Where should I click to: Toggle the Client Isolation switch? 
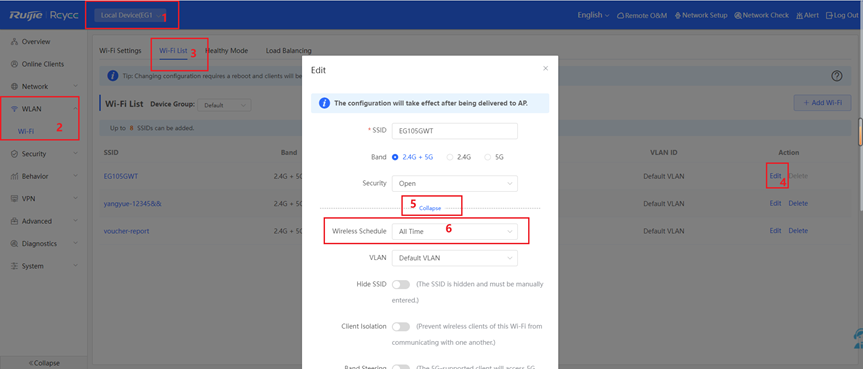pos(401,327)
